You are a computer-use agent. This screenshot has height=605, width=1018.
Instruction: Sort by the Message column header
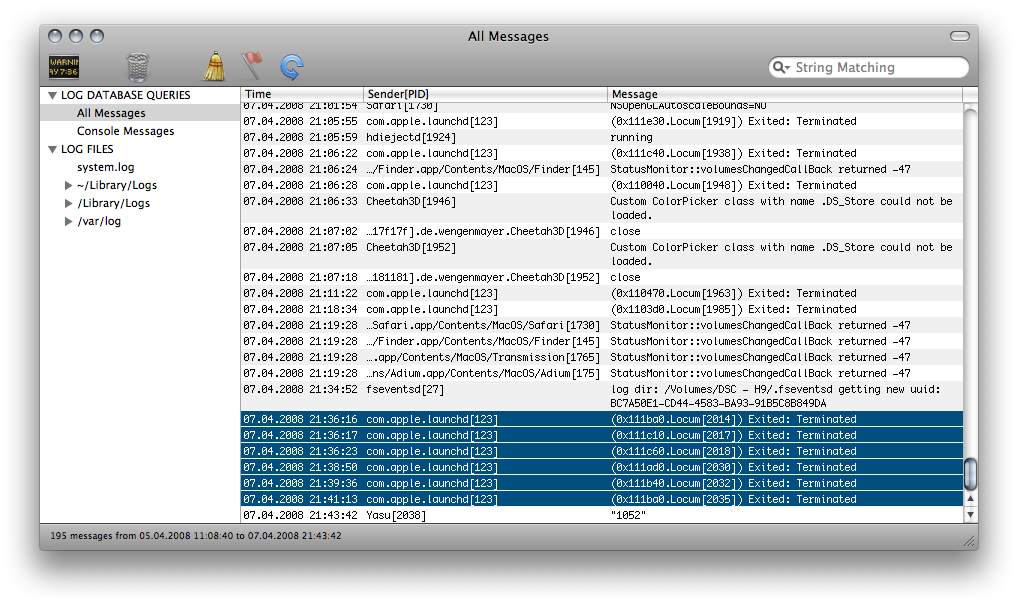[785, 94]
